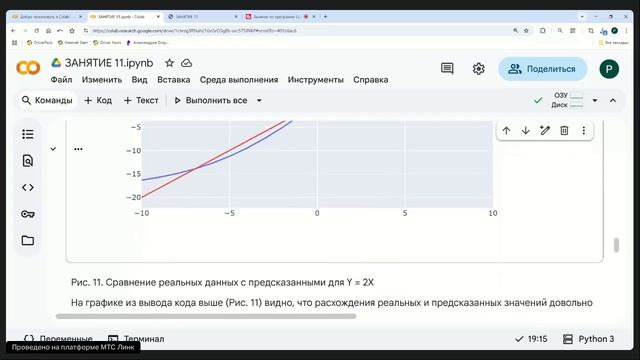Viewport: 640px width, 360px height.
Task: Go back in the browser
Action: pos(13,31)
